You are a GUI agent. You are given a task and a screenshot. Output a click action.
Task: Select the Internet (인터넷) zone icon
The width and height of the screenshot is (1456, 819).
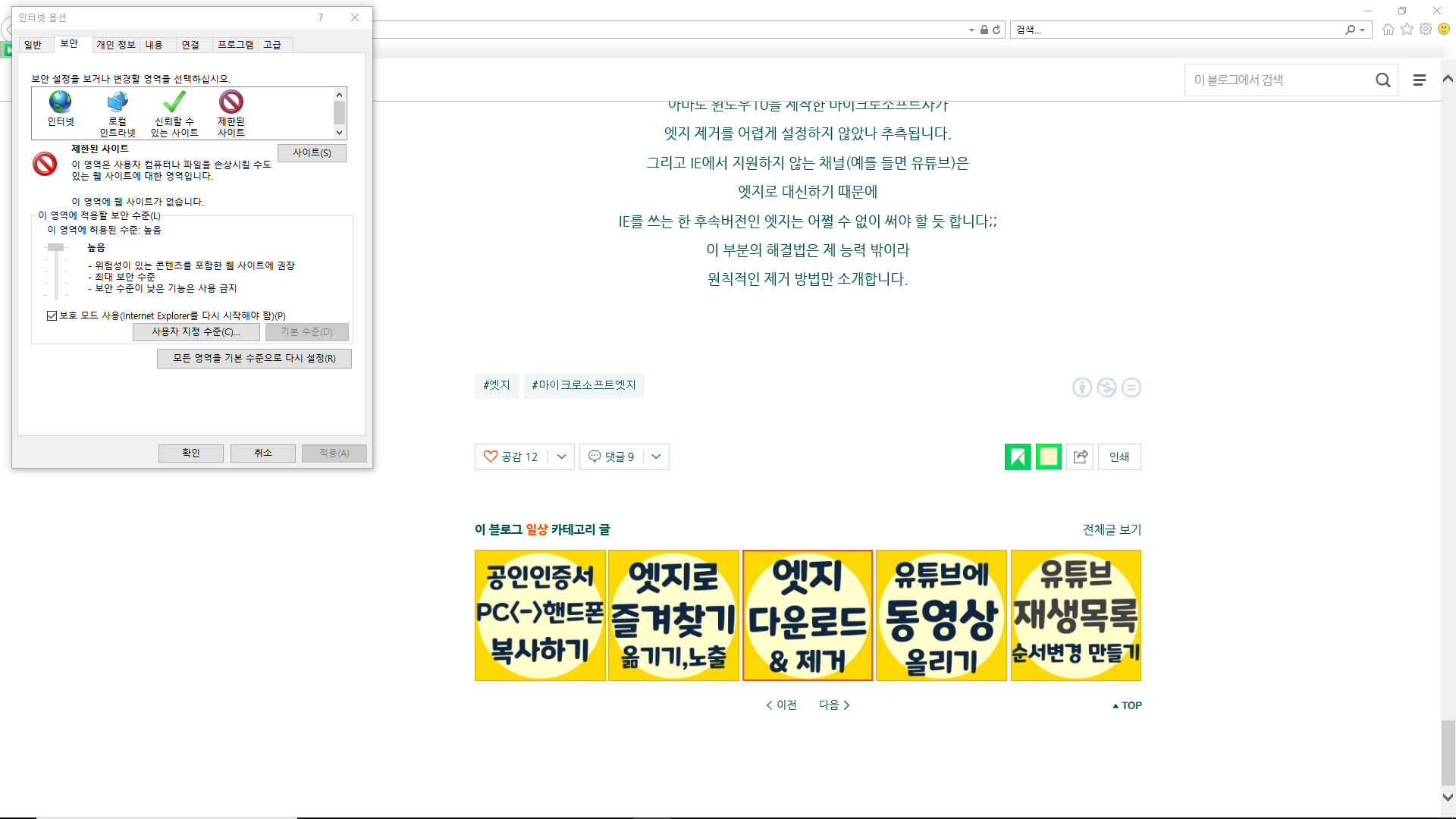pyautogui.click(x=60, y=102)
